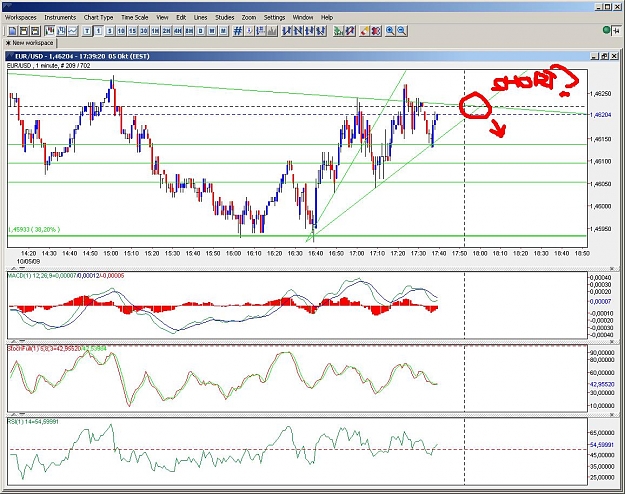This screenshot has width=625, height=494.
Task: Create a new chart document icon
Action: [x=12, y=31]
